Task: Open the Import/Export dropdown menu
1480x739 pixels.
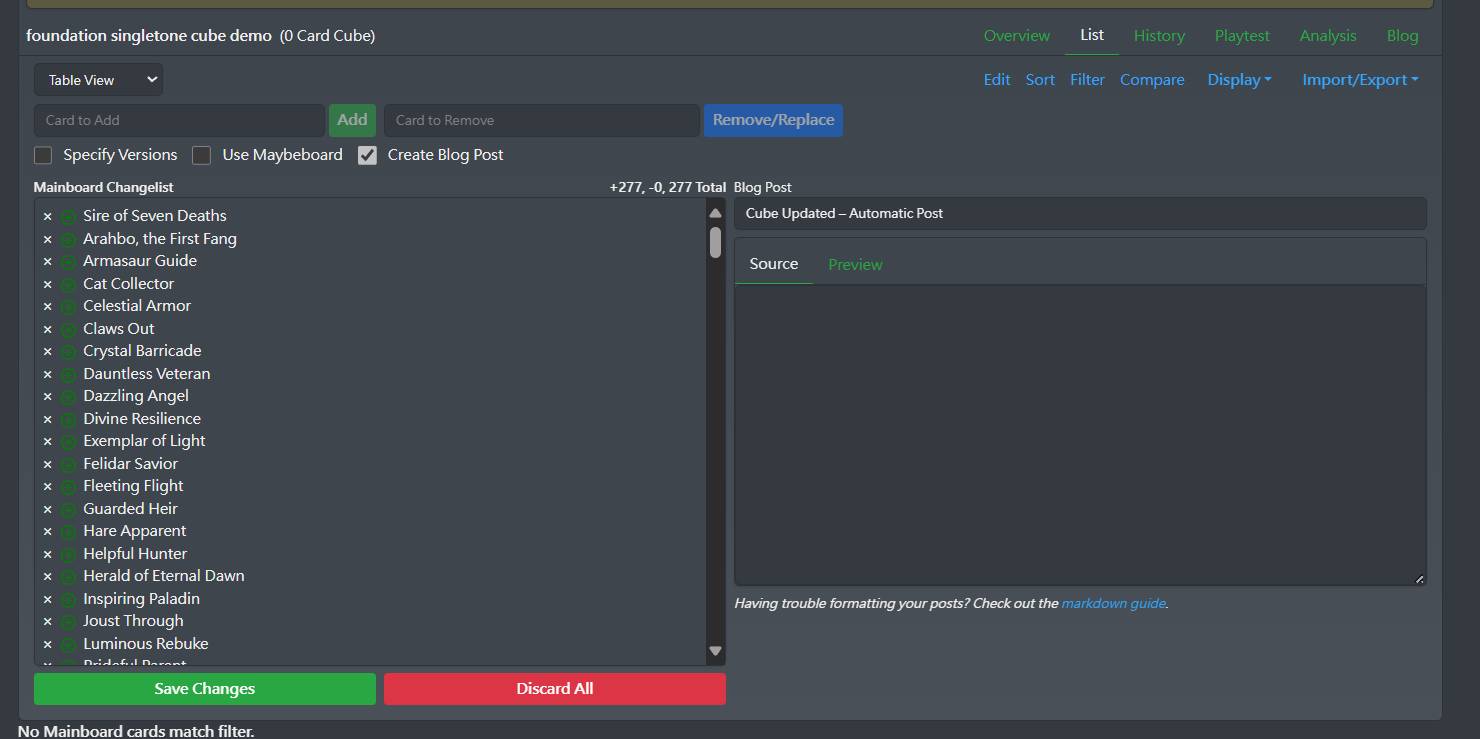Action: coord(1360,80)
